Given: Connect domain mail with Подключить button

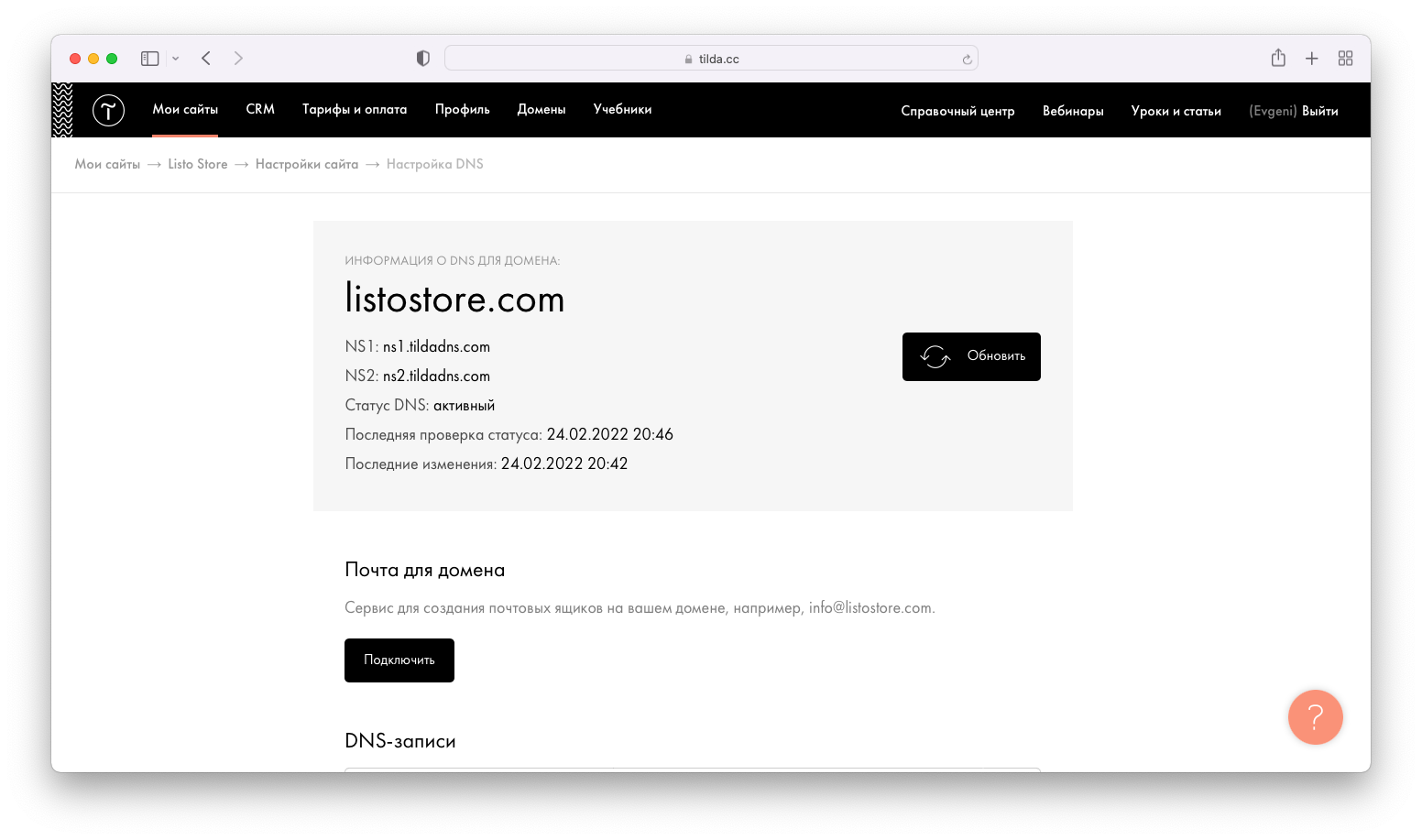Looking at the screenshot, I should (399, 660).
